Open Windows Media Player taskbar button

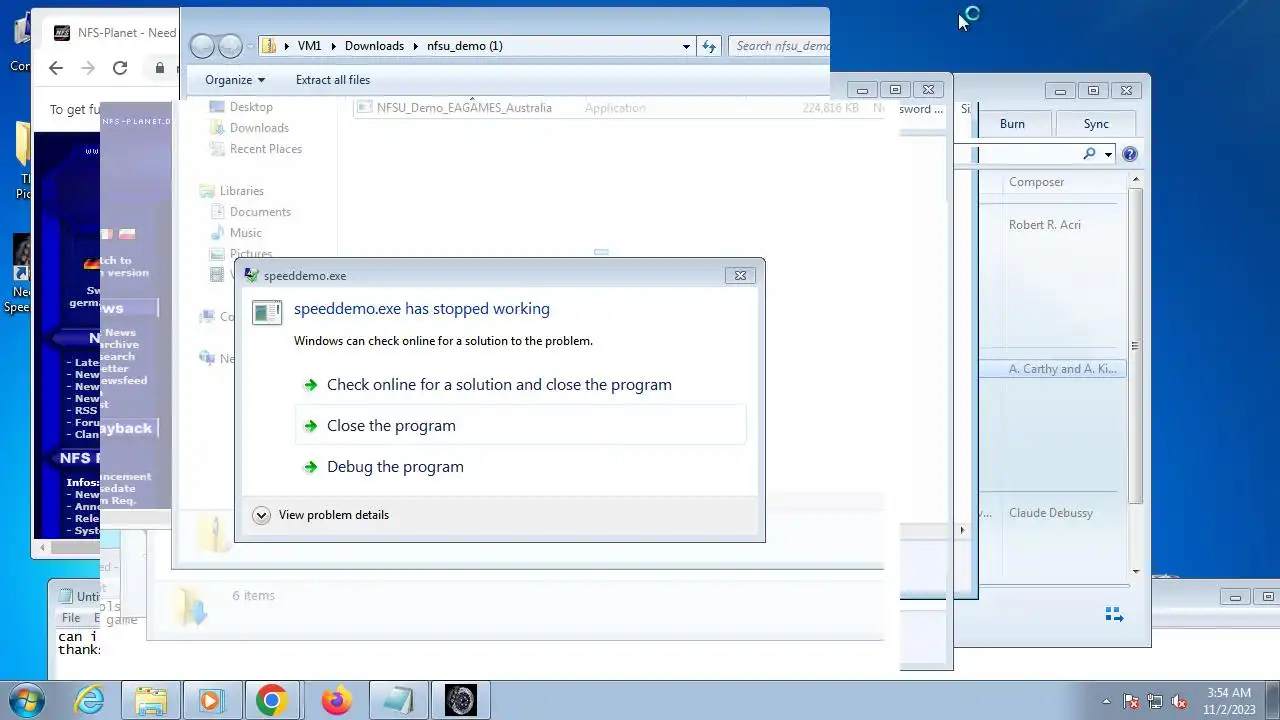(212, 701)
